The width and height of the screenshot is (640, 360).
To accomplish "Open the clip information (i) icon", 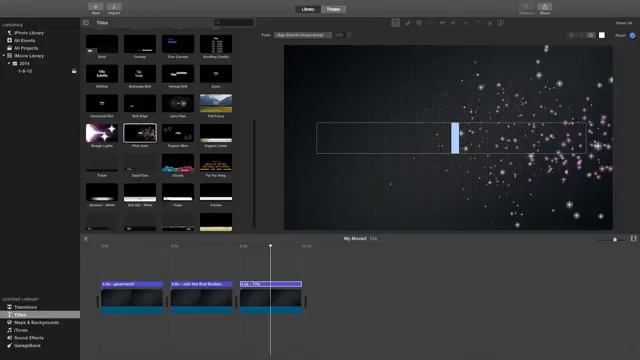I will click(x=500, y=23).
